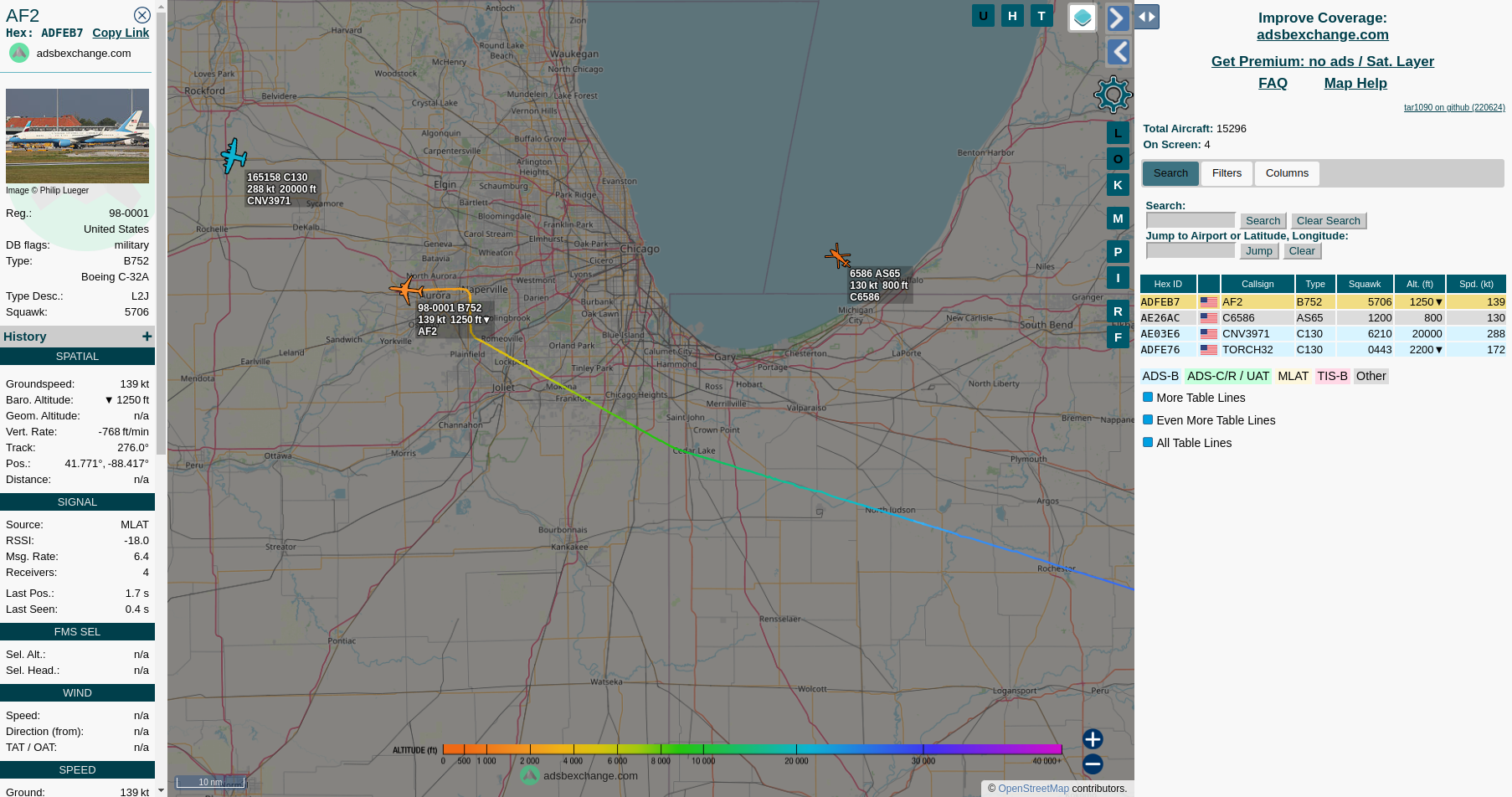Click the Clear Search button

tap(1328, 220)
